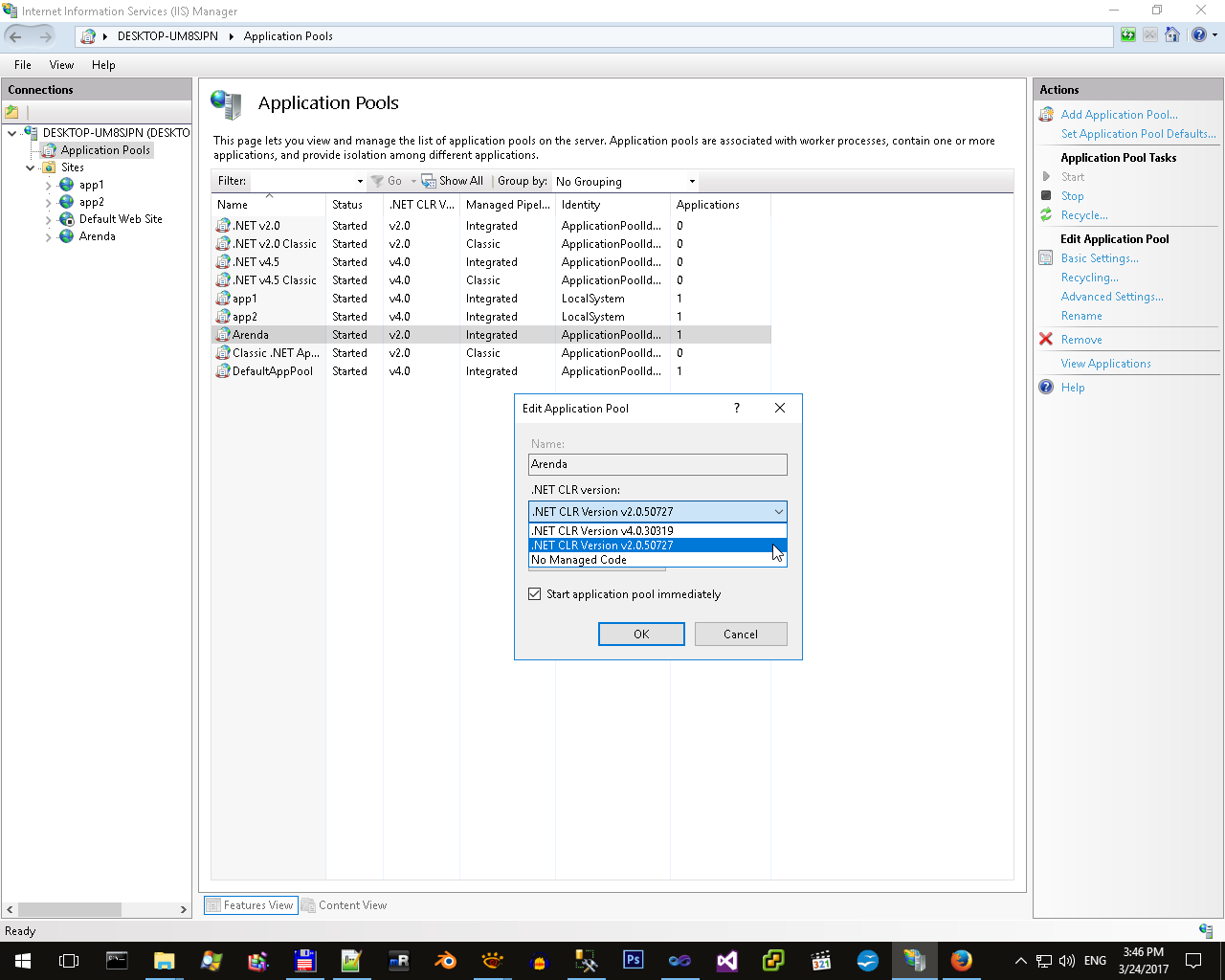Click the Add Application Pool icon

pyautogui.click(x=1046, y=115)
